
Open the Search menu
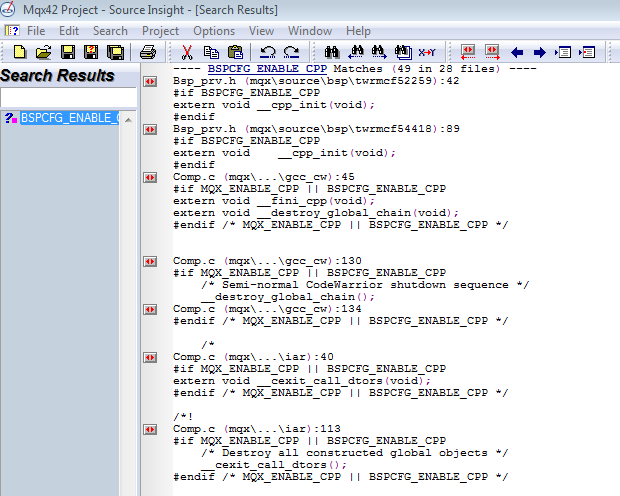pyautogui.click(x=110, y=31)
